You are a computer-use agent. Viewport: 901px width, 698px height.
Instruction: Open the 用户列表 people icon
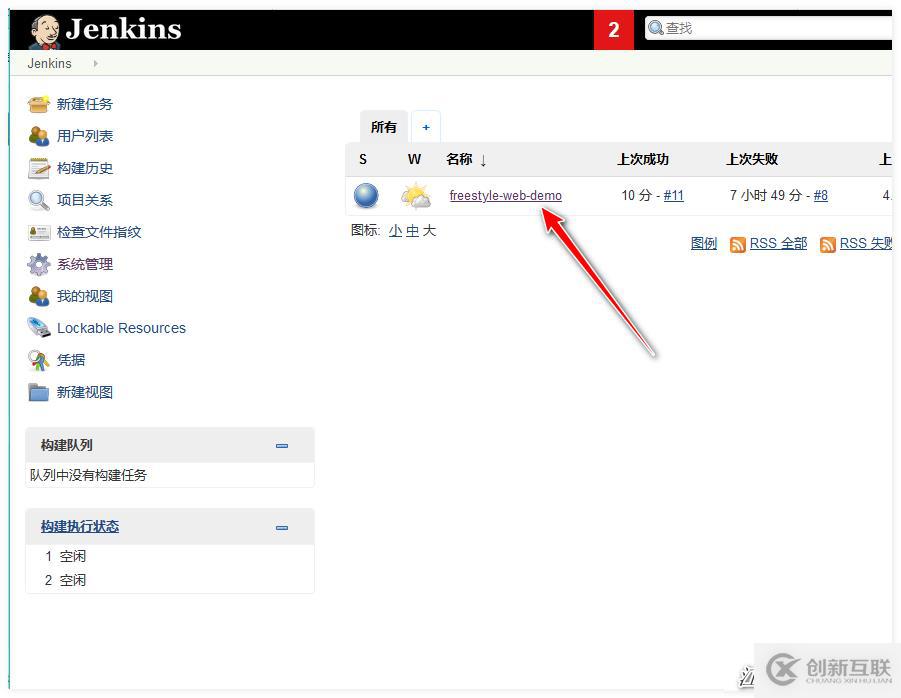38,136
